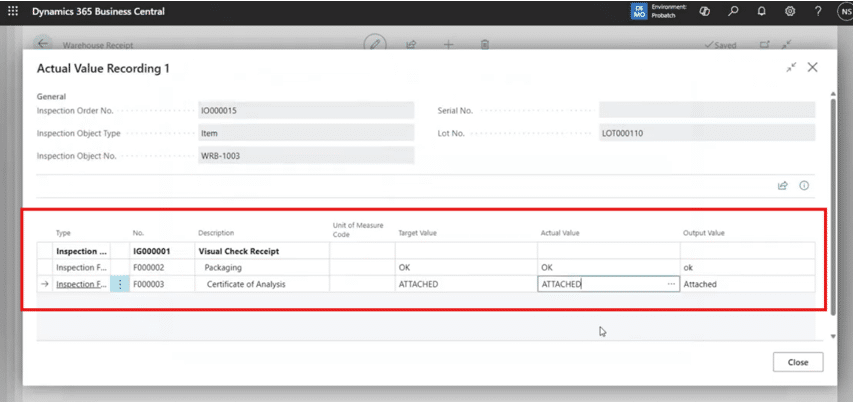Open row options for line F000003
Image resolution: width=853 pixels, height=402 pixels.
[120, 284]
